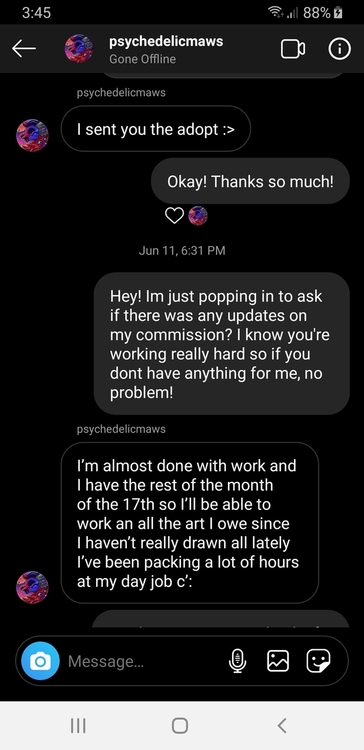364x750 pixels.
Task: Select the 'Okay! Thanks so much!' message bubble
Action: click(250, 181)
